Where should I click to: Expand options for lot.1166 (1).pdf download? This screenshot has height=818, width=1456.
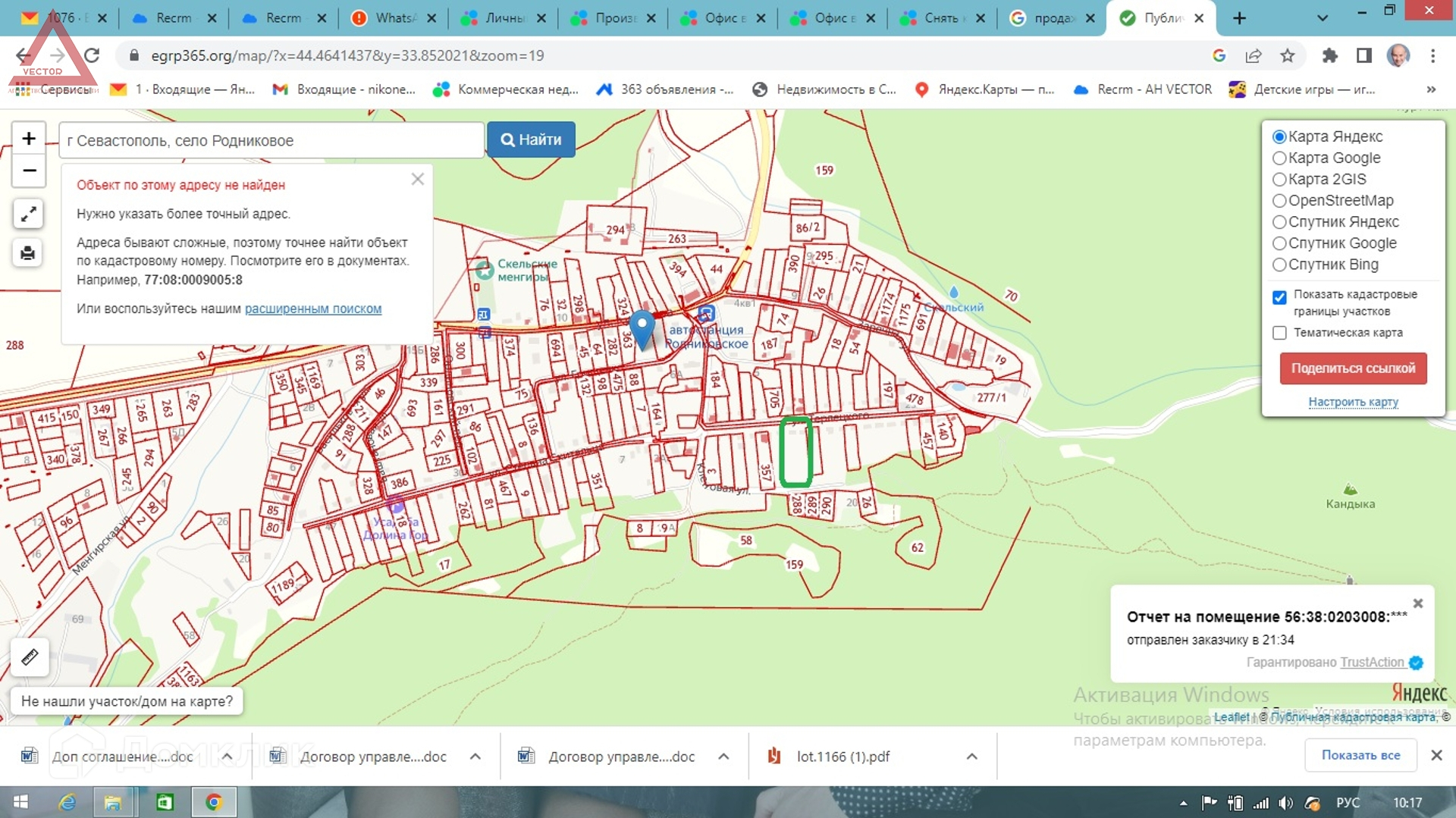pyautogui.click(x=971, y=757)
